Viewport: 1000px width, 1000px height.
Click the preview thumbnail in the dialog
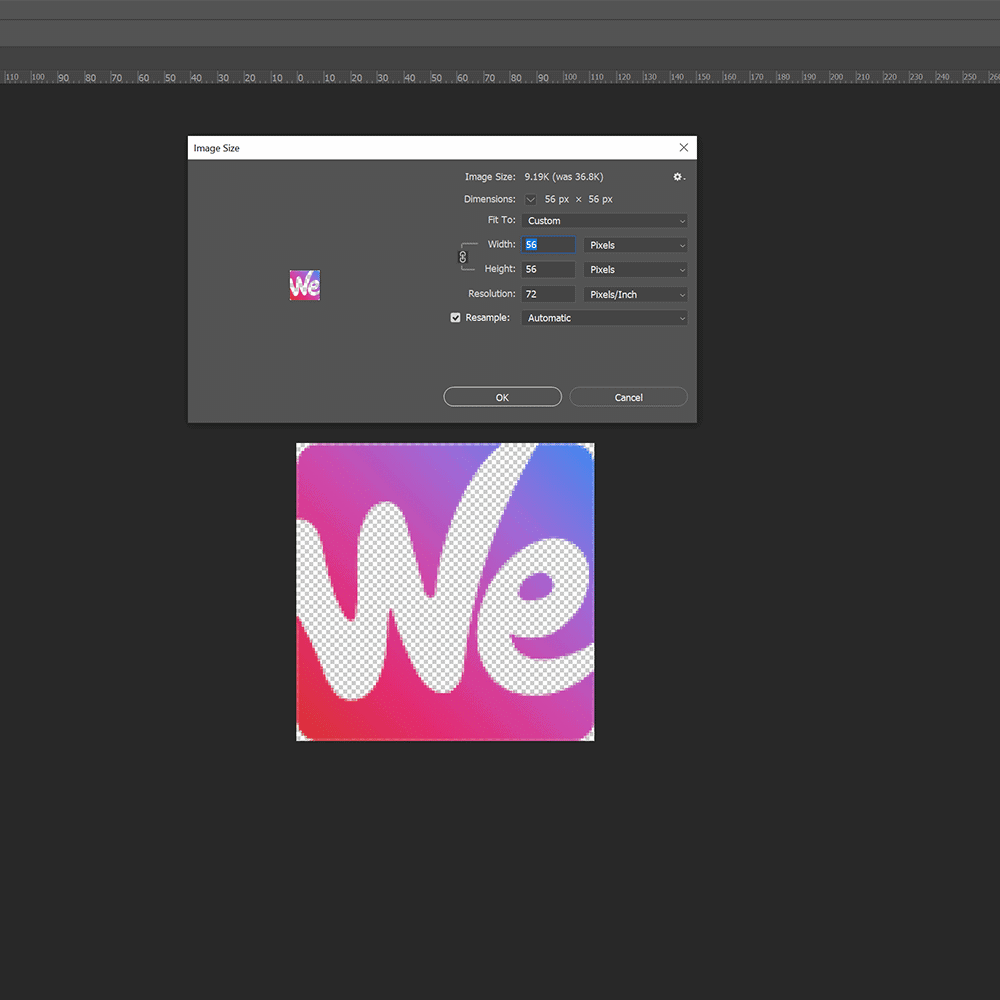(305, 285)
